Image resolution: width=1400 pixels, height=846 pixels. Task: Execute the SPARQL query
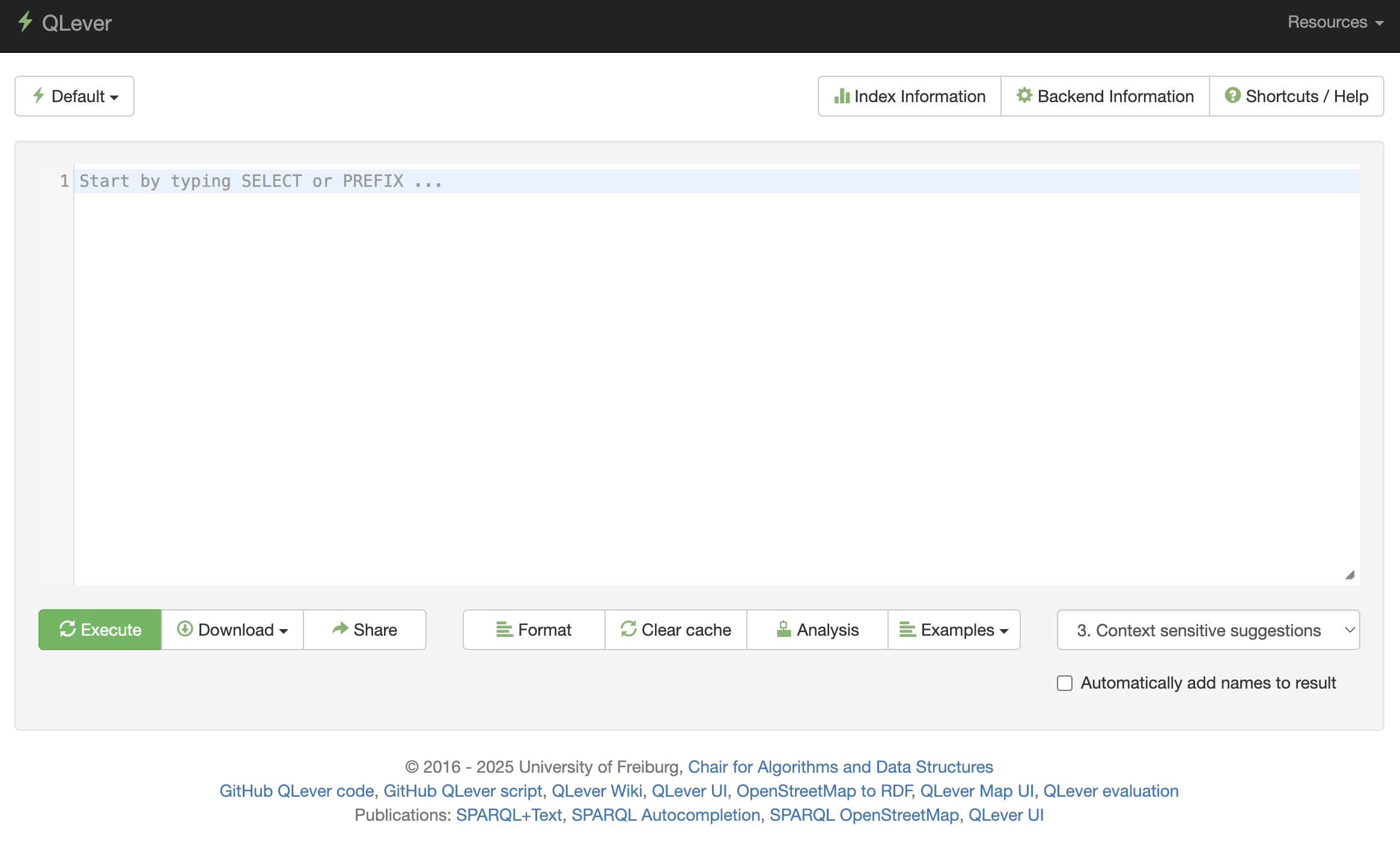click(100, 630)
